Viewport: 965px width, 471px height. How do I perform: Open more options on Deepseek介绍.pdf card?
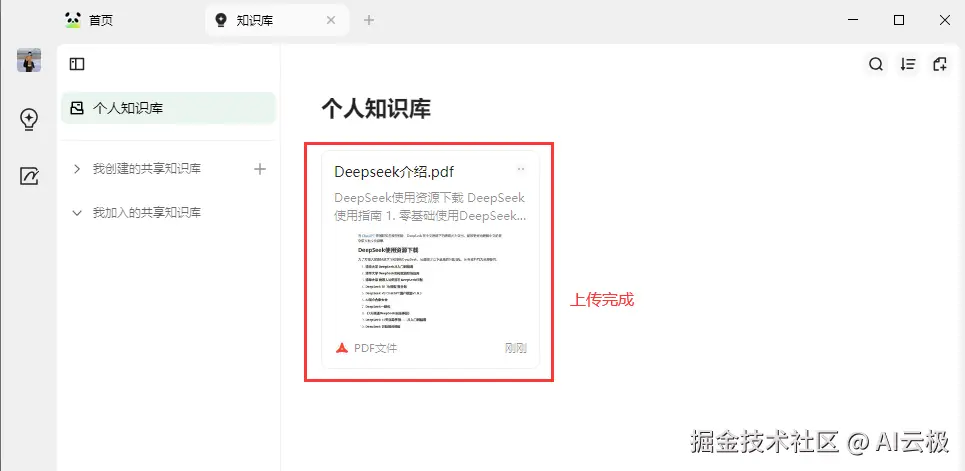coord(521,169)
